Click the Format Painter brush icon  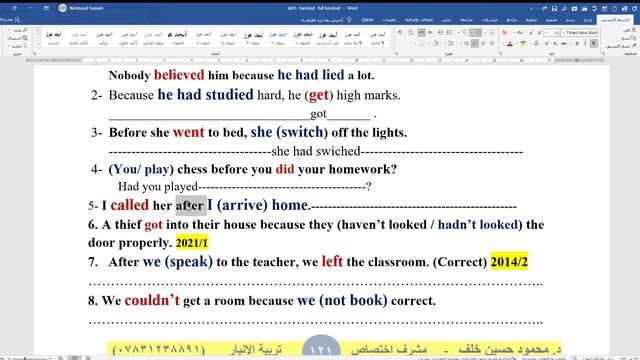pyautogui.click(x=634, y=46)
